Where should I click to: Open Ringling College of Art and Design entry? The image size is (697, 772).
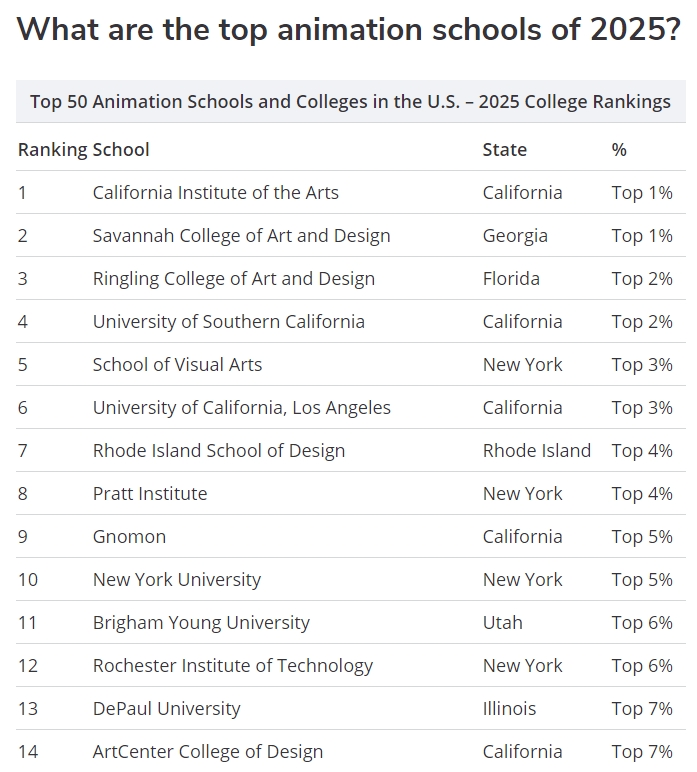234,279
